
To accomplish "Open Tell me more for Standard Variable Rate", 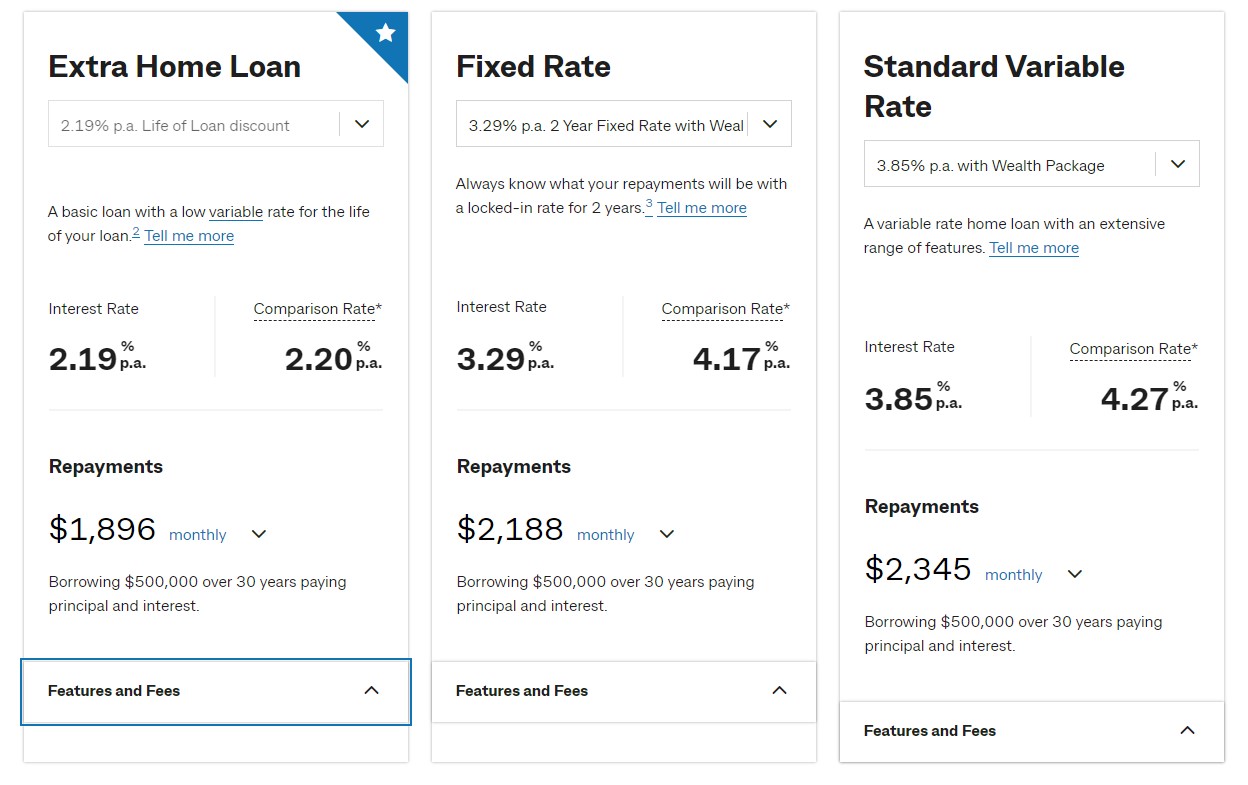I will click(1034, 247).
